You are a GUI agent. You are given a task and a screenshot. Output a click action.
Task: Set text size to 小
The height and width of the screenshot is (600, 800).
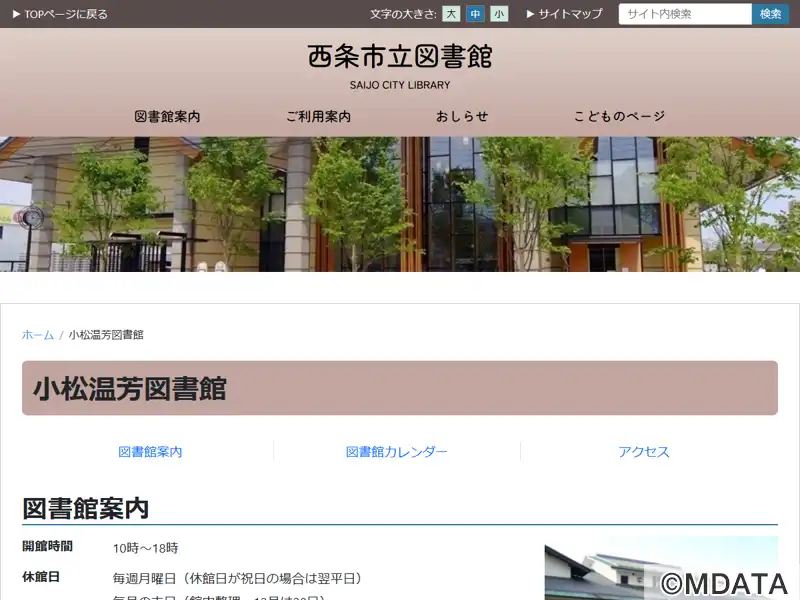click(499, 14)
